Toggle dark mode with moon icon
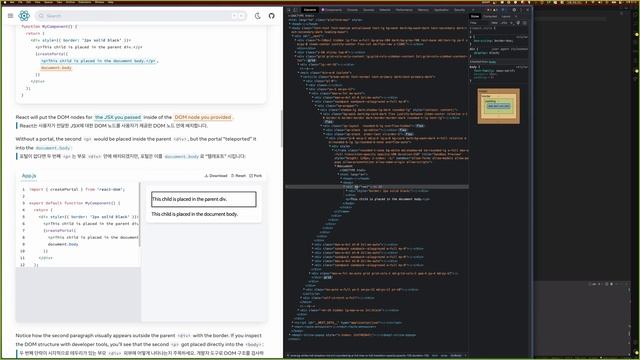The image size is (640, 360). click(x=258, y=16)
